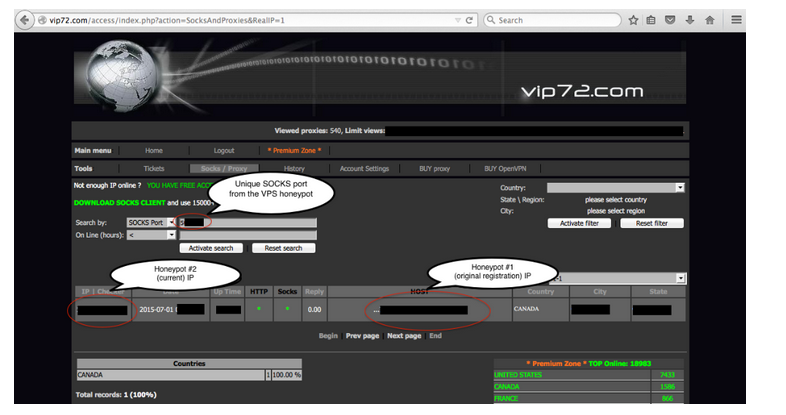Screen dimensions: 786x415
Task: Open the bookmarks list icon in toolbar
Action: 651,20
